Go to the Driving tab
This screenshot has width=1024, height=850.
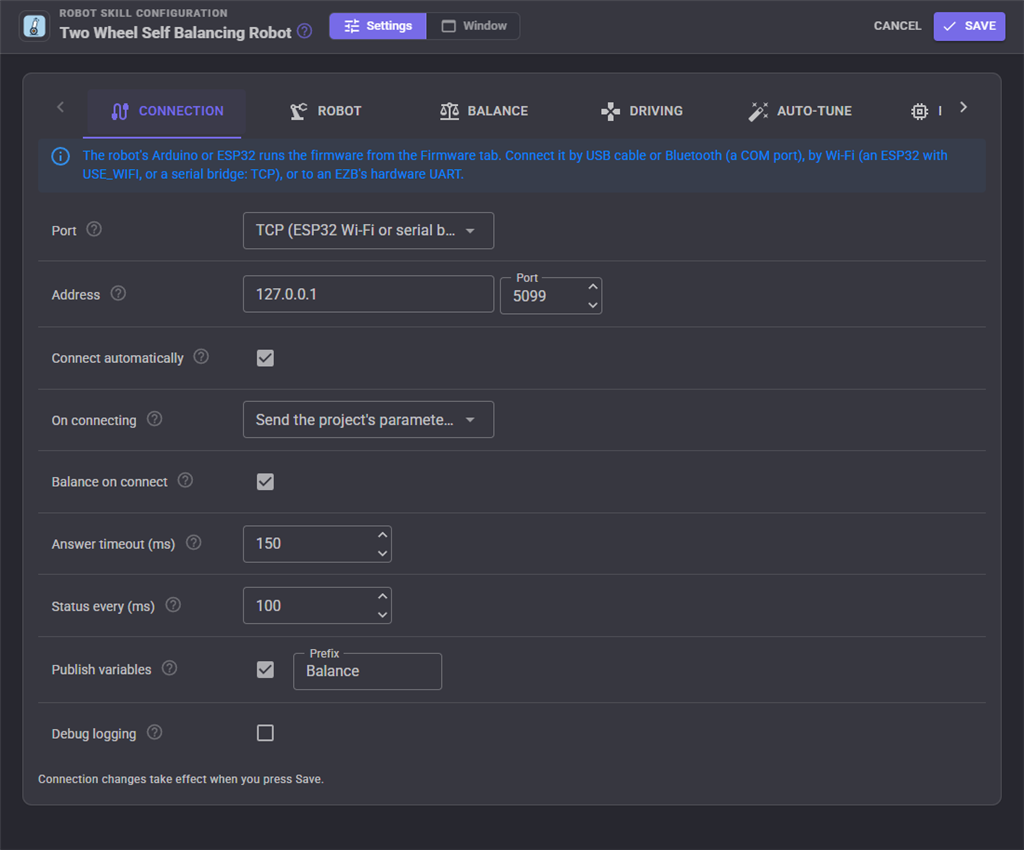pos(642,112)
